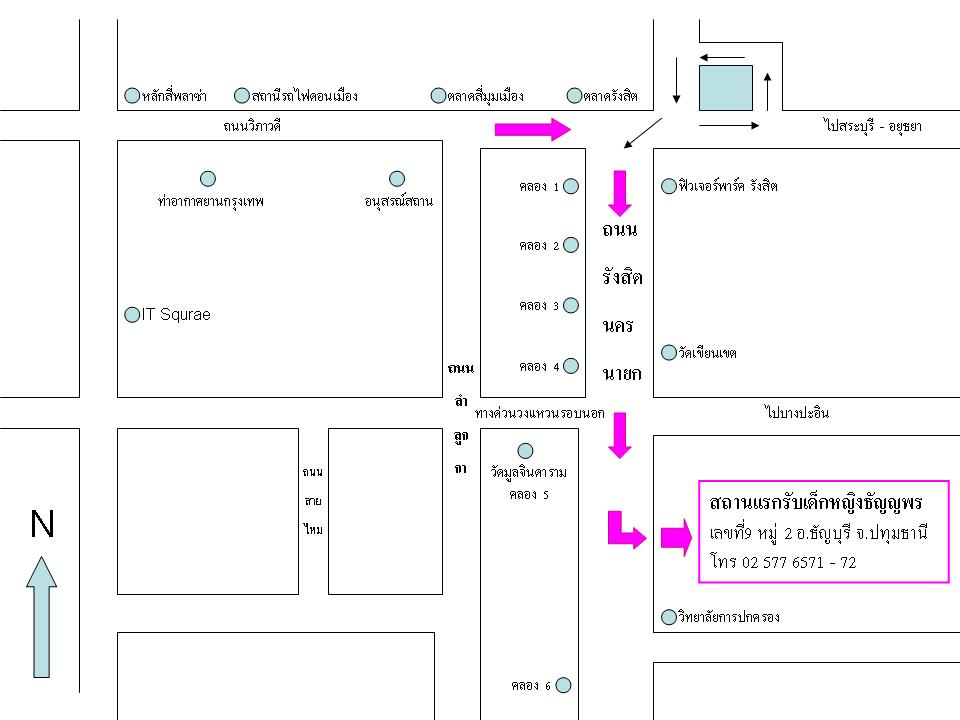This screenshot has width=960, height=720.
Task: Select the circle marker beside วิทยาลัยการปกครอง
Action: point(669,617)
